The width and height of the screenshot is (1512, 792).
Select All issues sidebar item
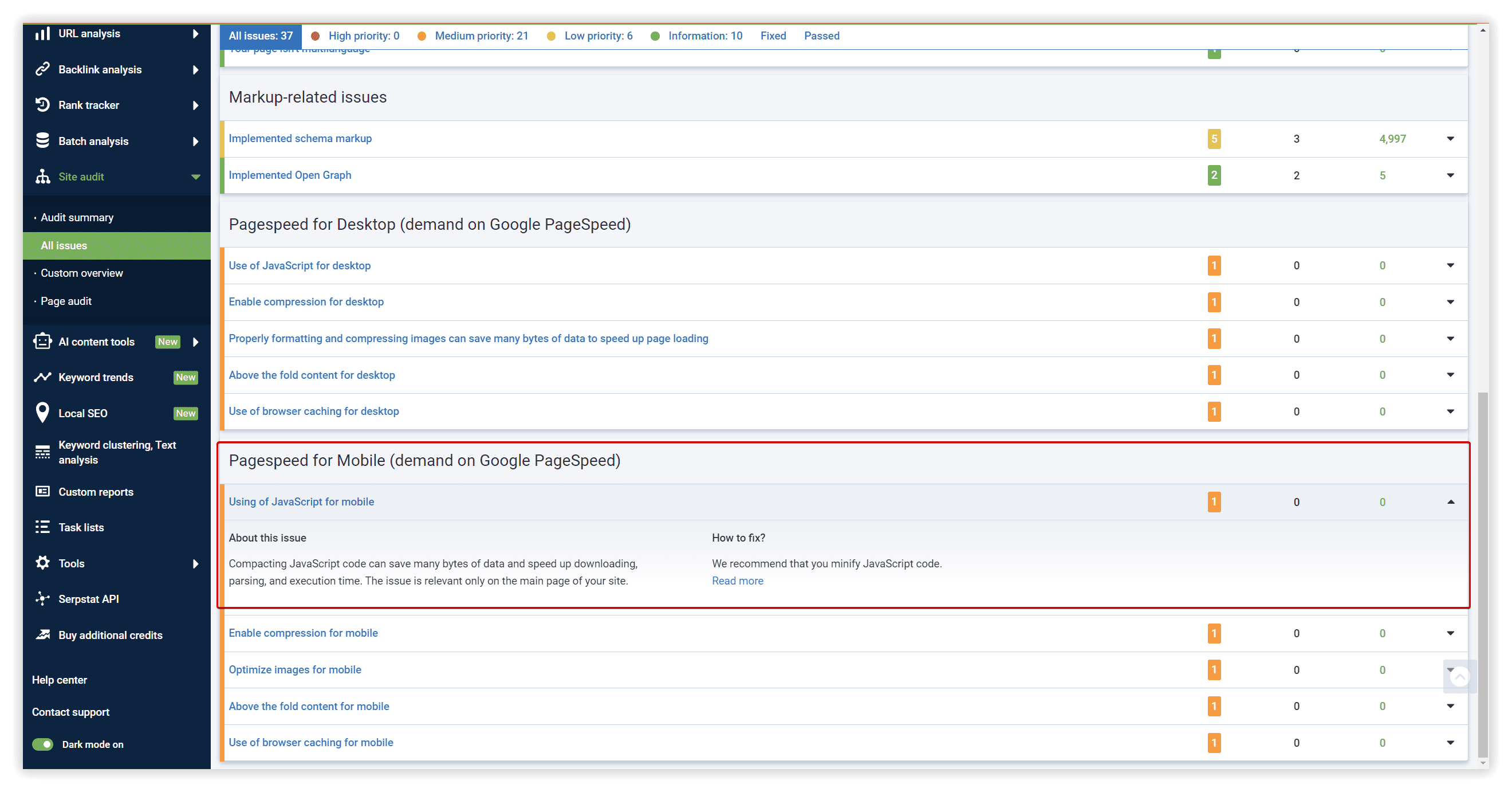(116, 246)
